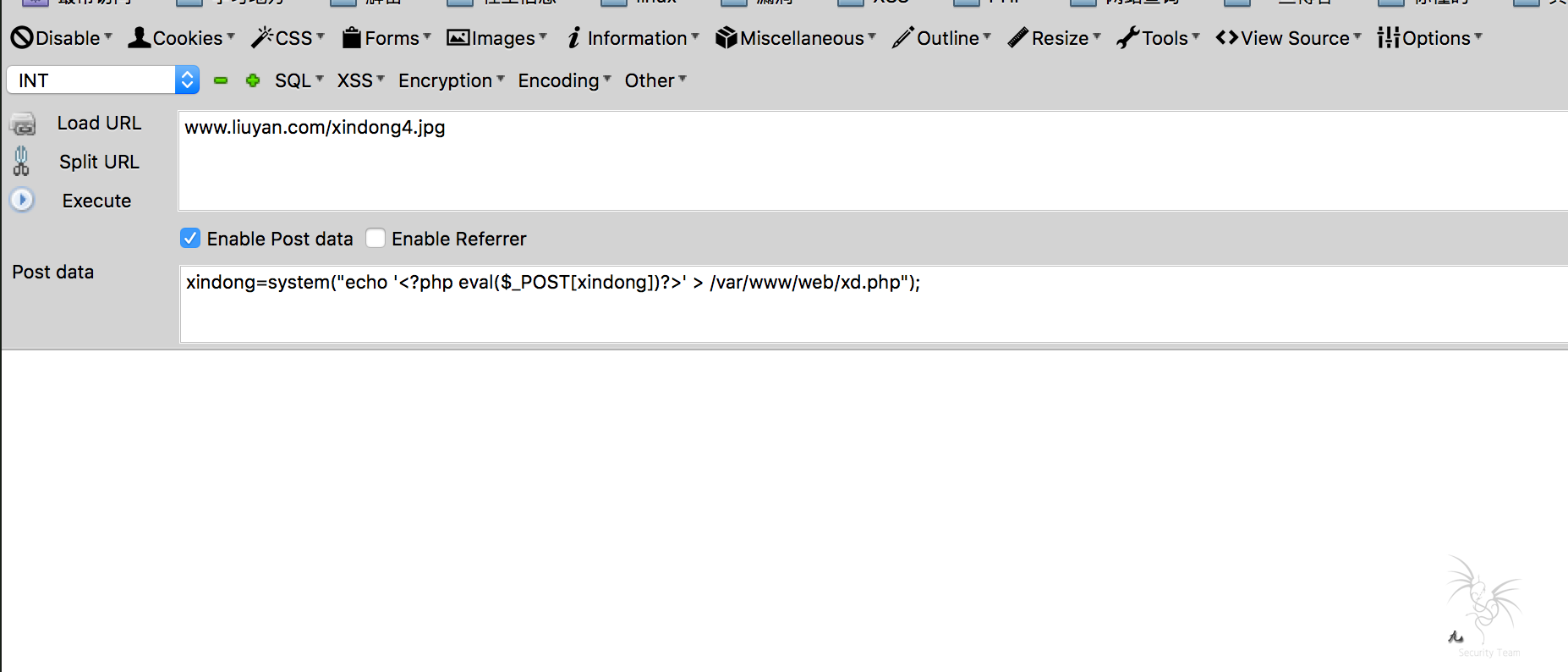1568x672 pixels.
Task: Open the Disable menu in Web Developer toolbar
Action: click(x=61, y=38)
